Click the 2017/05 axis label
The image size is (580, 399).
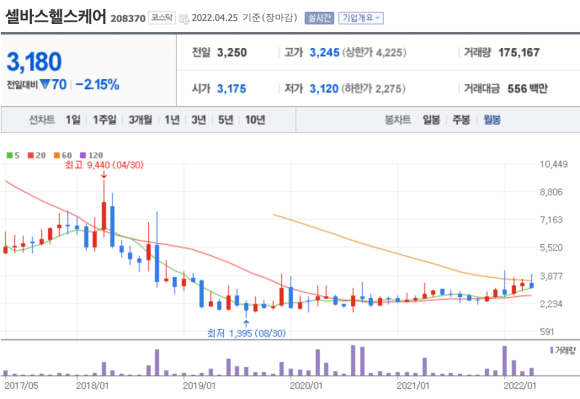point(21,386)
